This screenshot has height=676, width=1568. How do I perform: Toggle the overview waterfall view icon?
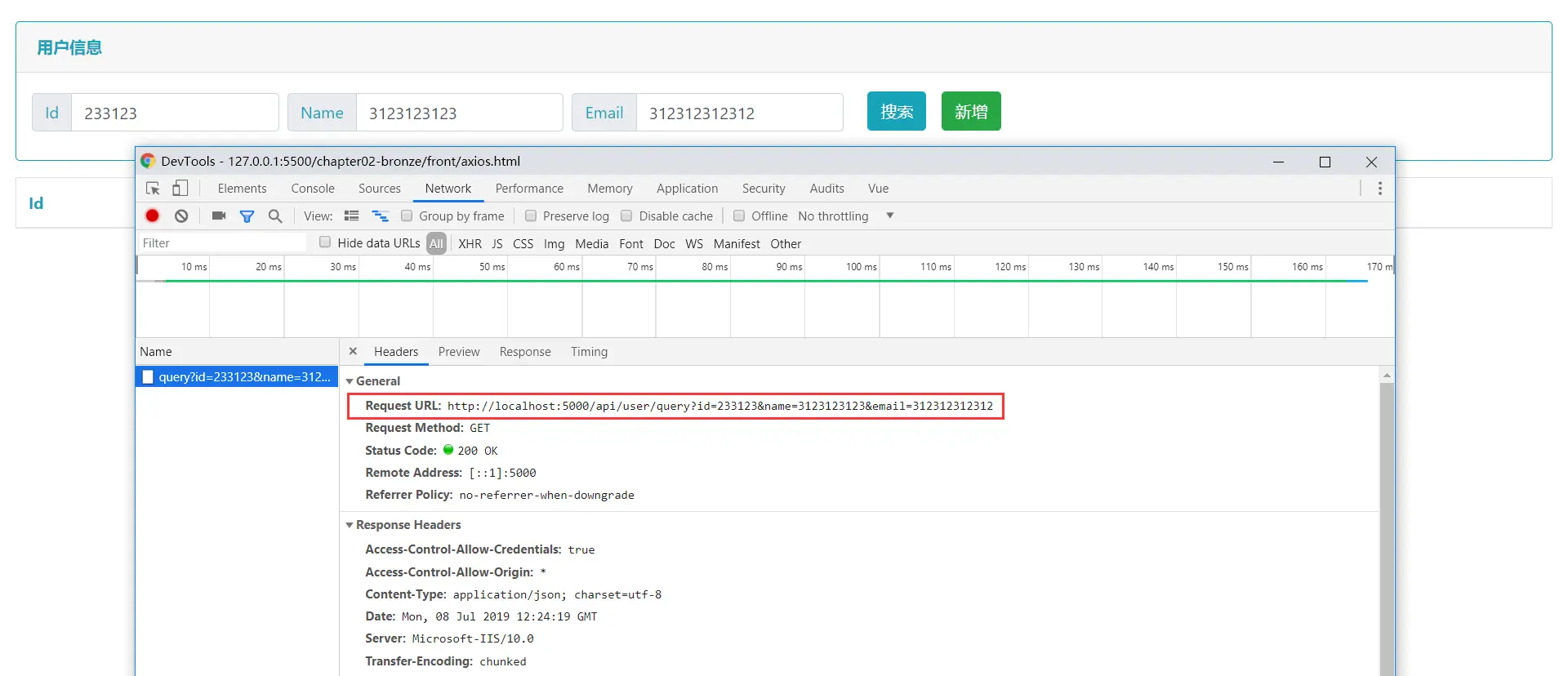pyautogui.click(x=381, y=216)
